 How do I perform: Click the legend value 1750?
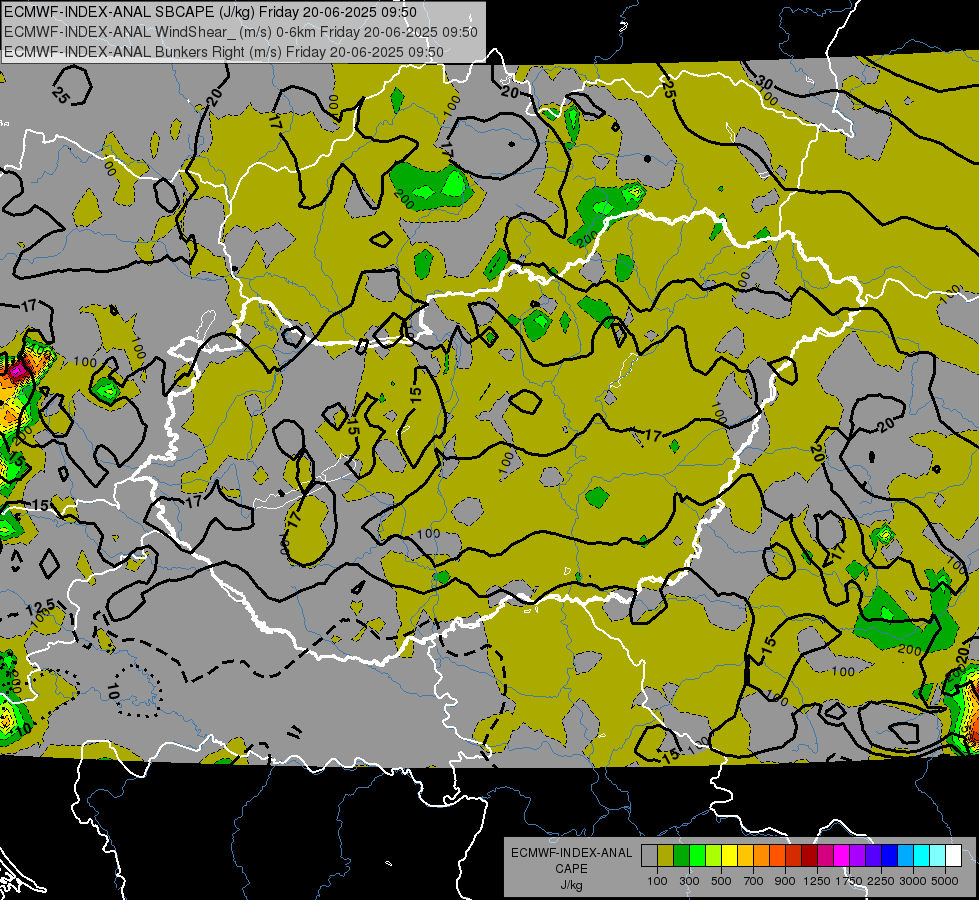coord(849,881)
